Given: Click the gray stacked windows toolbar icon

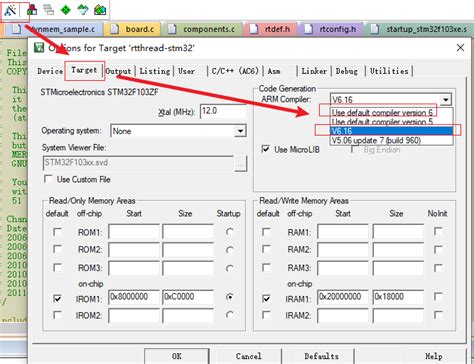Looking at the screenshot, I should pyautogui.click(x=49, y=10).
